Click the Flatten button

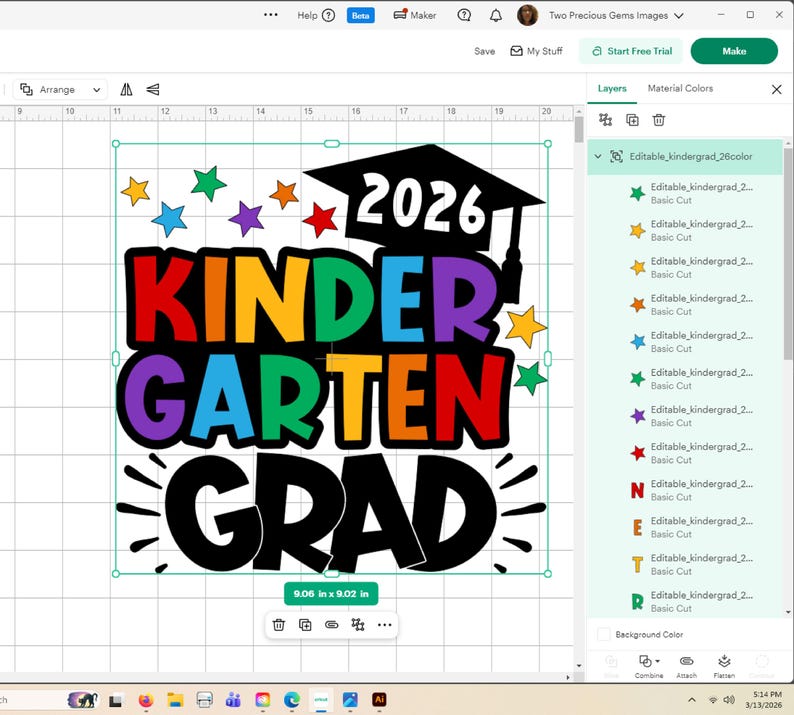(x=724, y=666)
